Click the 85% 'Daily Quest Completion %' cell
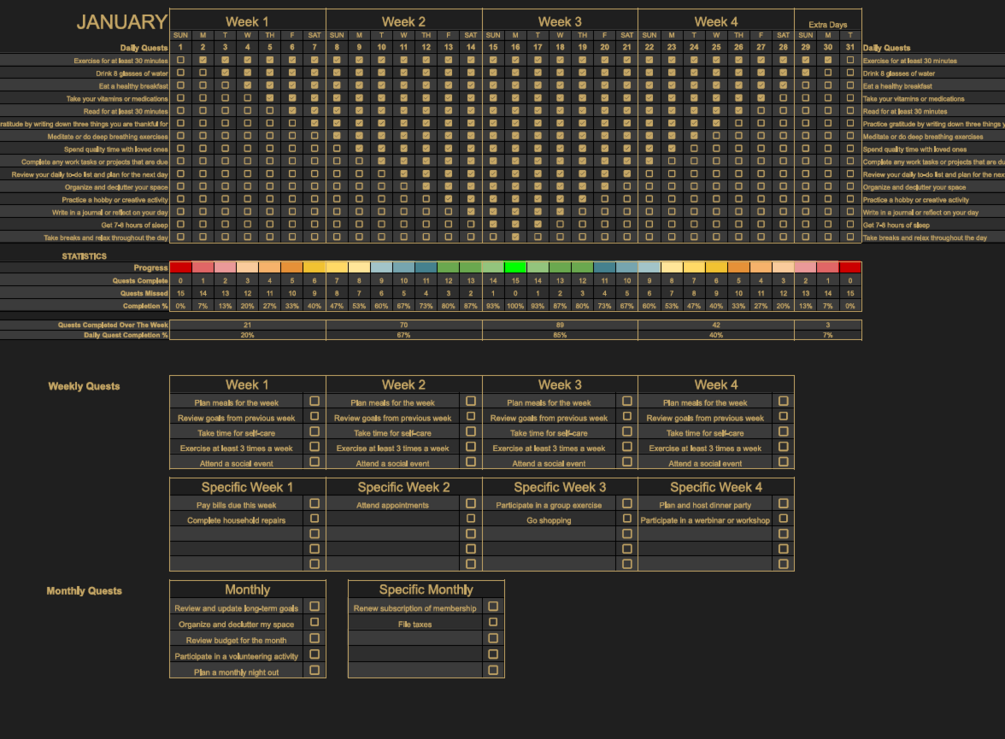 click(x=560, y=335)
